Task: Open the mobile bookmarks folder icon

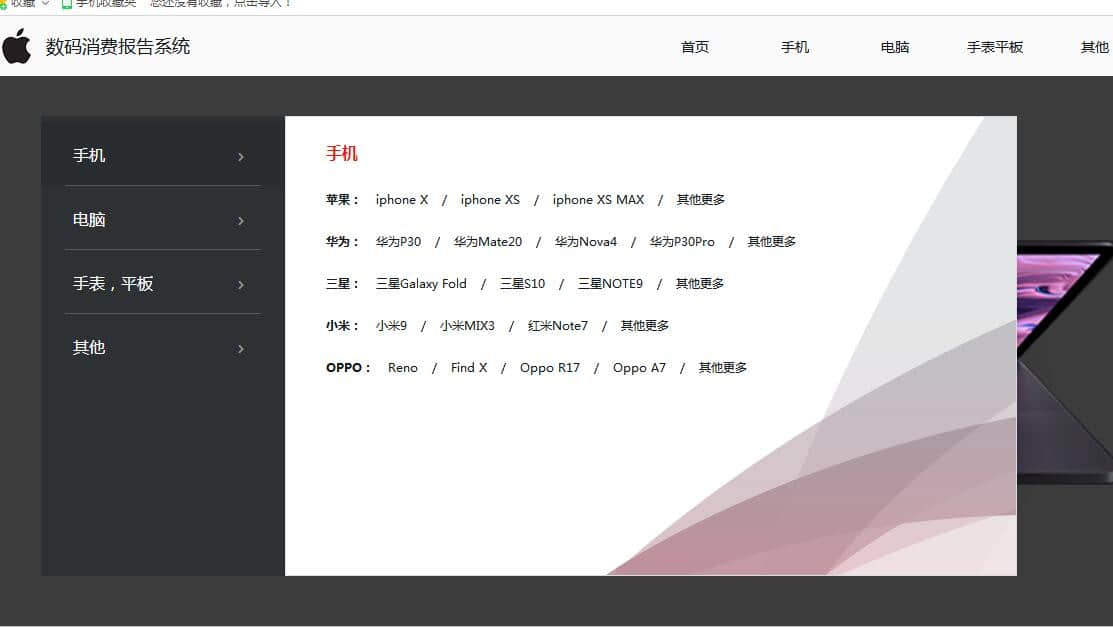Action: [67, 3]
